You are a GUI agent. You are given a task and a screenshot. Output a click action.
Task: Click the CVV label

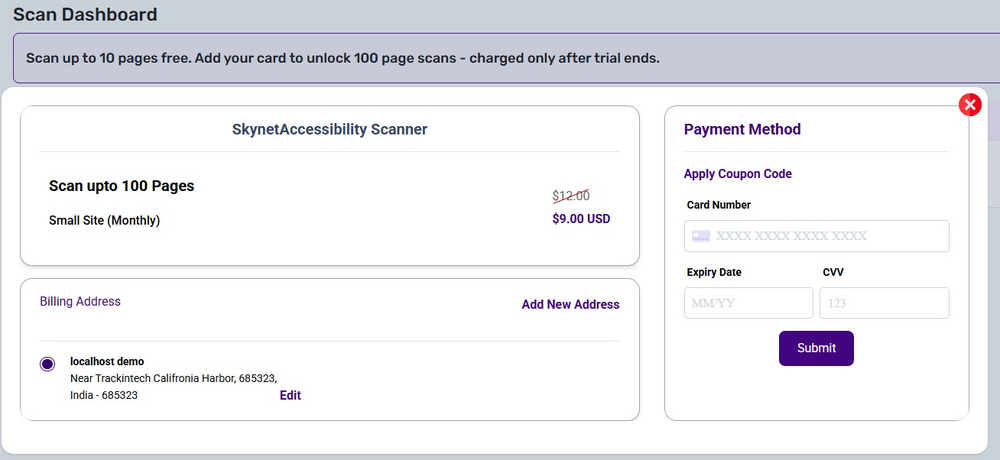(x=834, y=272)
